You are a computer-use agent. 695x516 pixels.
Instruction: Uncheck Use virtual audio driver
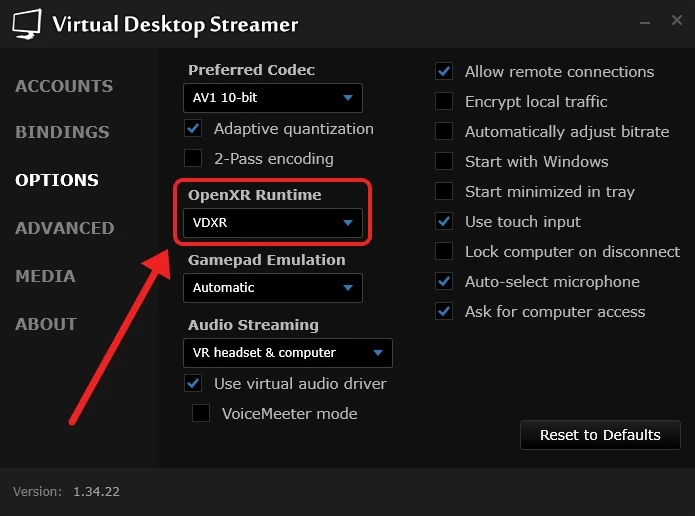[x=193, y=383]
